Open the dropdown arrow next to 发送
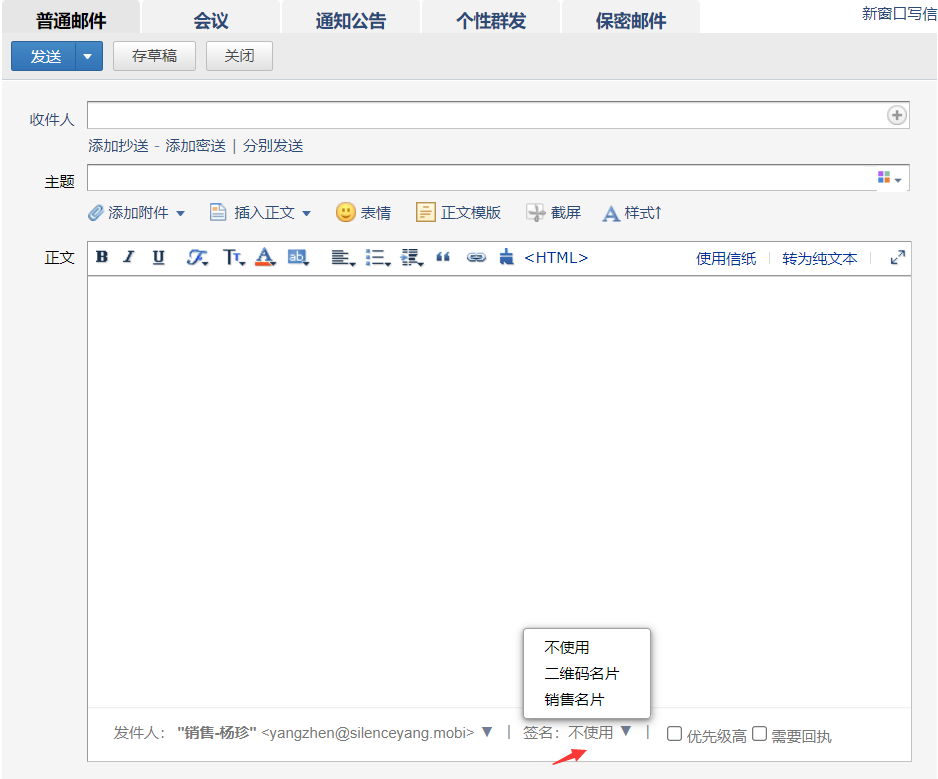 (89, 56)
